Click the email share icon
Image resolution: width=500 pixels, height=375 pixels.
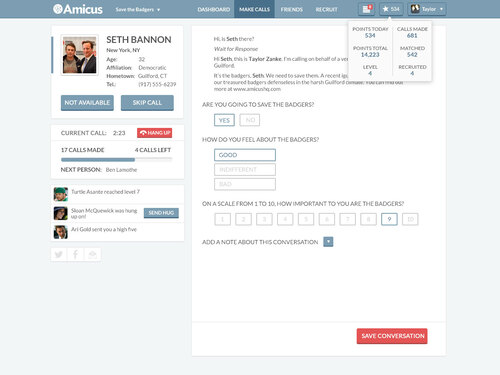point(92,255)
